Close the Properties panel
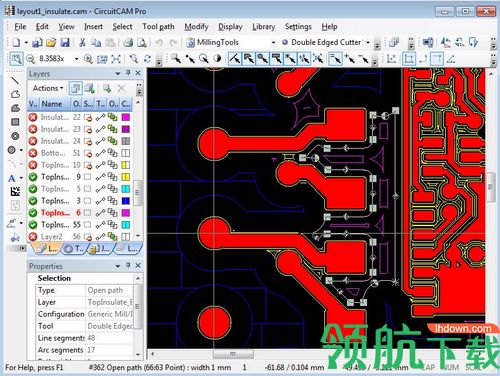This screenshot has height=376, width=500. (138, 266)
